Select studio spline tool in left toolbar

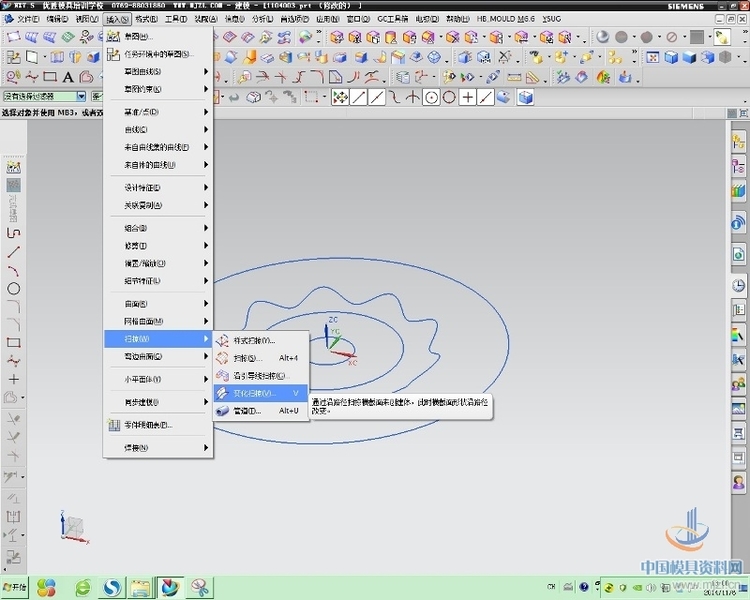pyautogui.click(x=13, y=361)
